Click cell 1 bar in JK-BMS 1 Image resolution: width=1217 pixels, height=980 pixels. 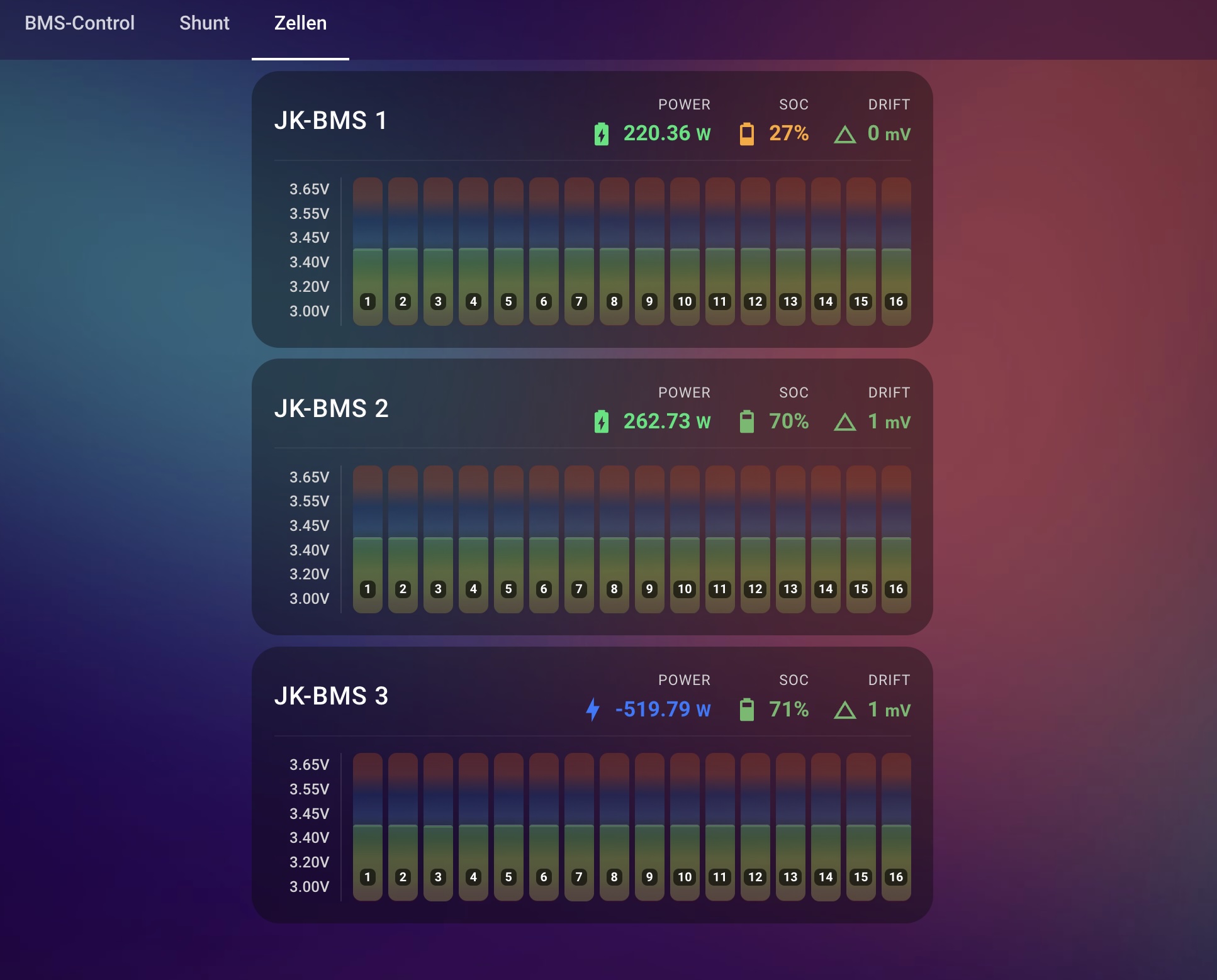coord(367,270)
